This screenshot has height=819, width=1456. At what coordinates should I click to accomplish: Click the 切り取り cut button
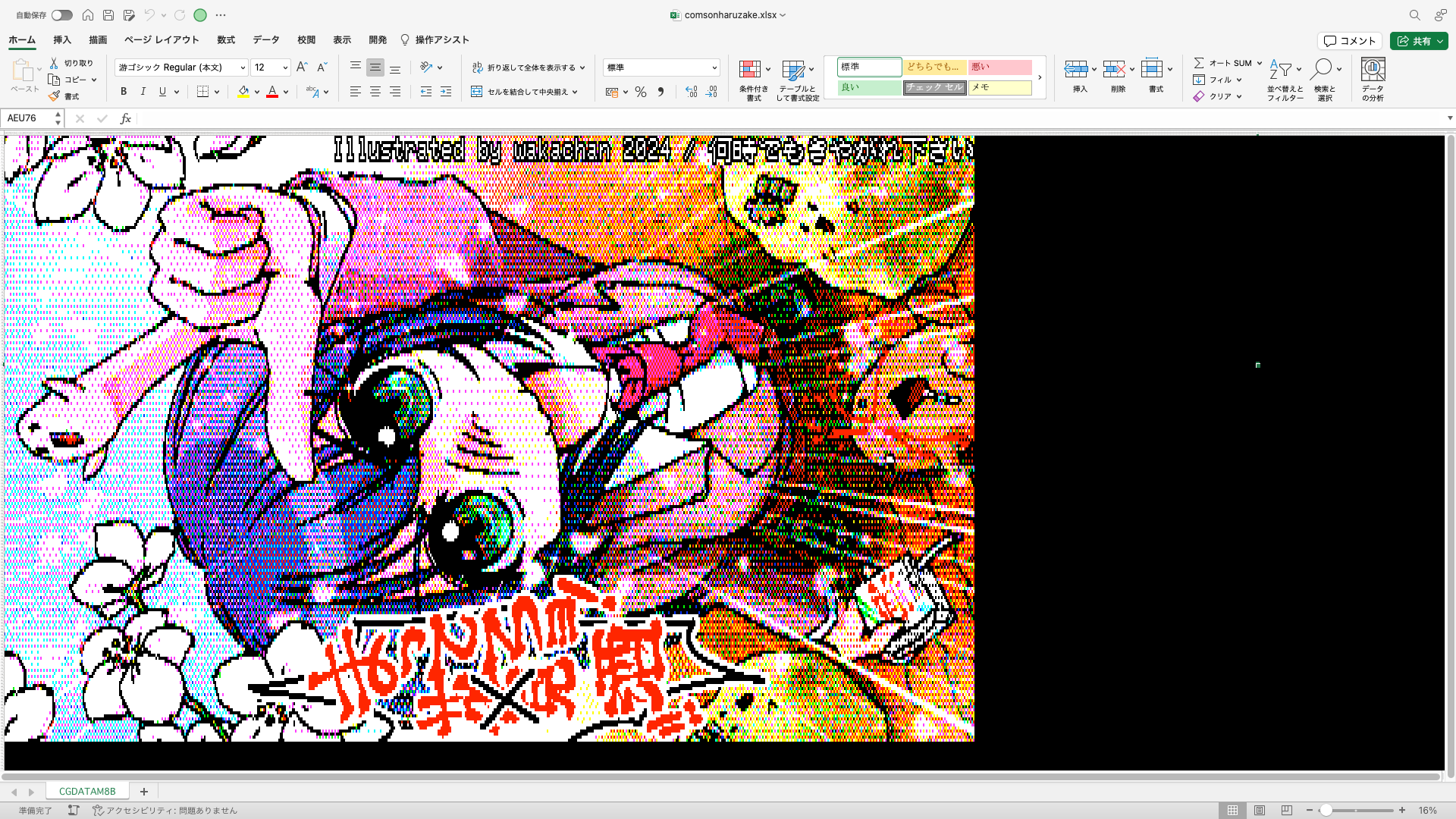pos(71,63)
